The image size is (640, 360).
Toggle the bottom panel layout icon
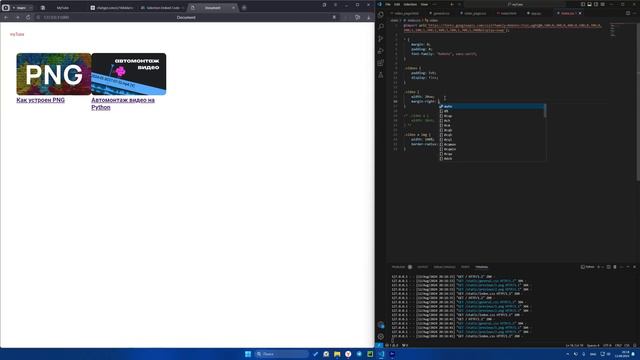pyautogui.click(x=589, y=4)
